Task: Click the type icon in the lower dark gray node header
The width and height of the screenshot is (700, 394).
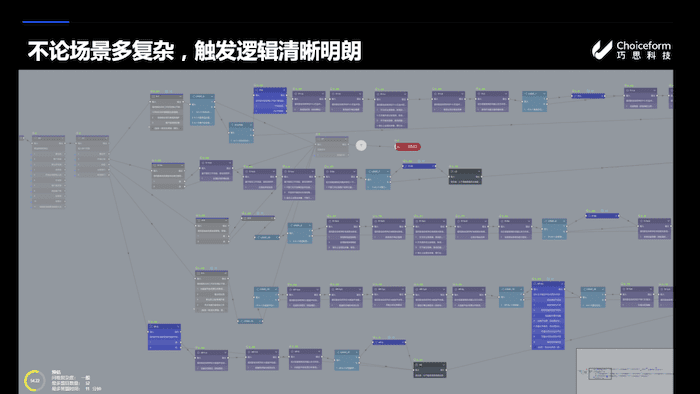Action: click(x=416, y=365)
